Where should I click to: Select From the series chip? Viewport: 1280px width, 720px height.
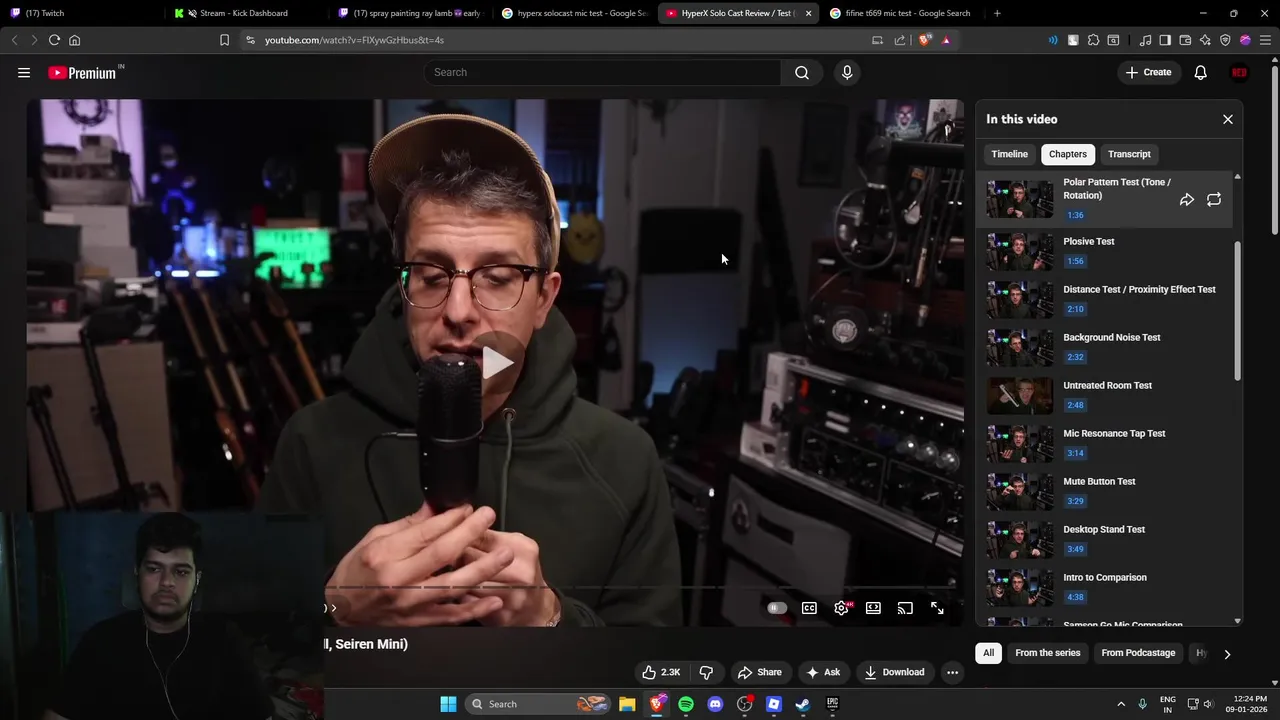pyautogui.click(x=1048, y=653)
